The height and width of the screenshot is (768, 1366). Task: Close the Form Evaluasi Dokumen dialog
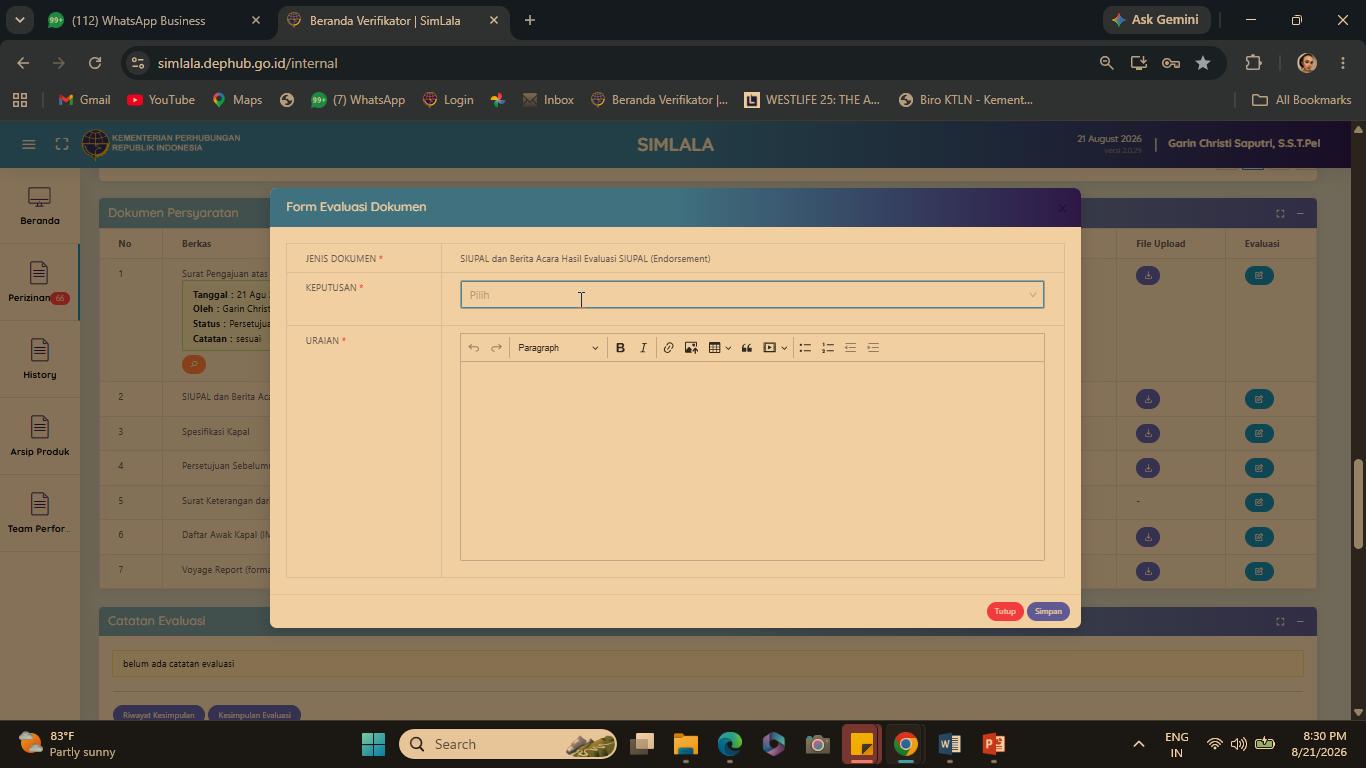coord(1062,208)
